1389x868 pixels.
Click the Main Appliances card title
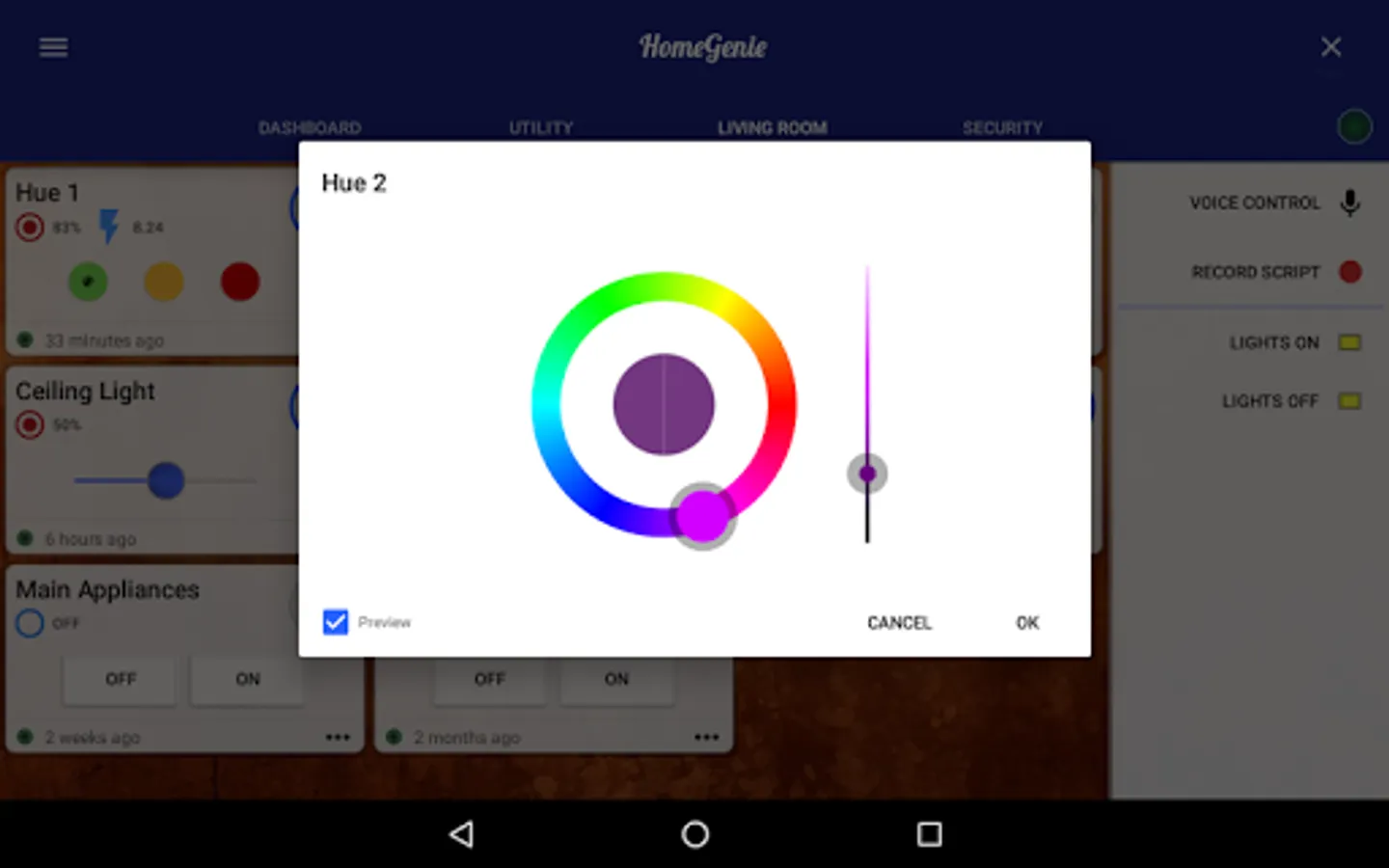(x=107, y=589)
